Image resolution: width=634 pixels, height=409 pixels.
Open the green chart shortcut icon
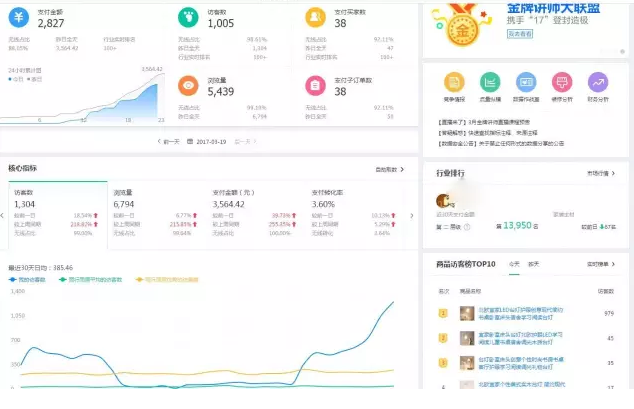(489, 82)
